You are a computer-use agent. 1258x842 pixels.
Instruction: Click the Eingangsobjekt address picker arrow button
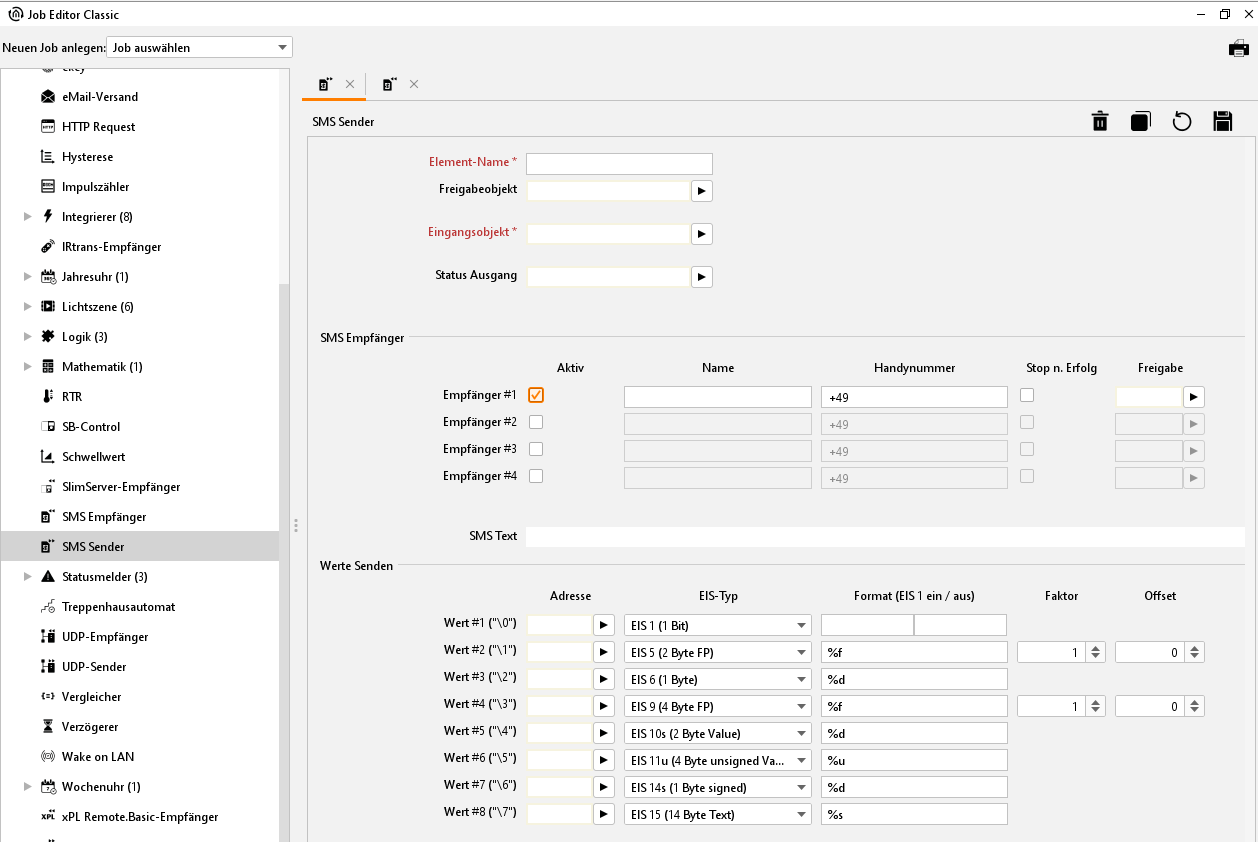coord(701,233)
